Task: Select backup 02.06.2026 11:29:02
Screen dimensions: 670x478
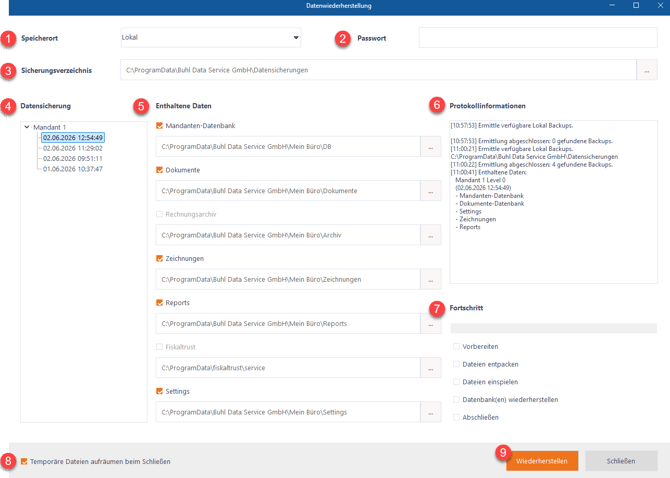Action: click(73, 148)
